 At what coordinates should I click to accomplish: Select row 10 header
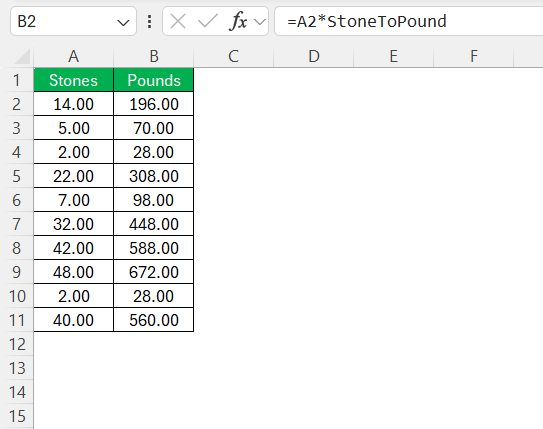[17, 296]
